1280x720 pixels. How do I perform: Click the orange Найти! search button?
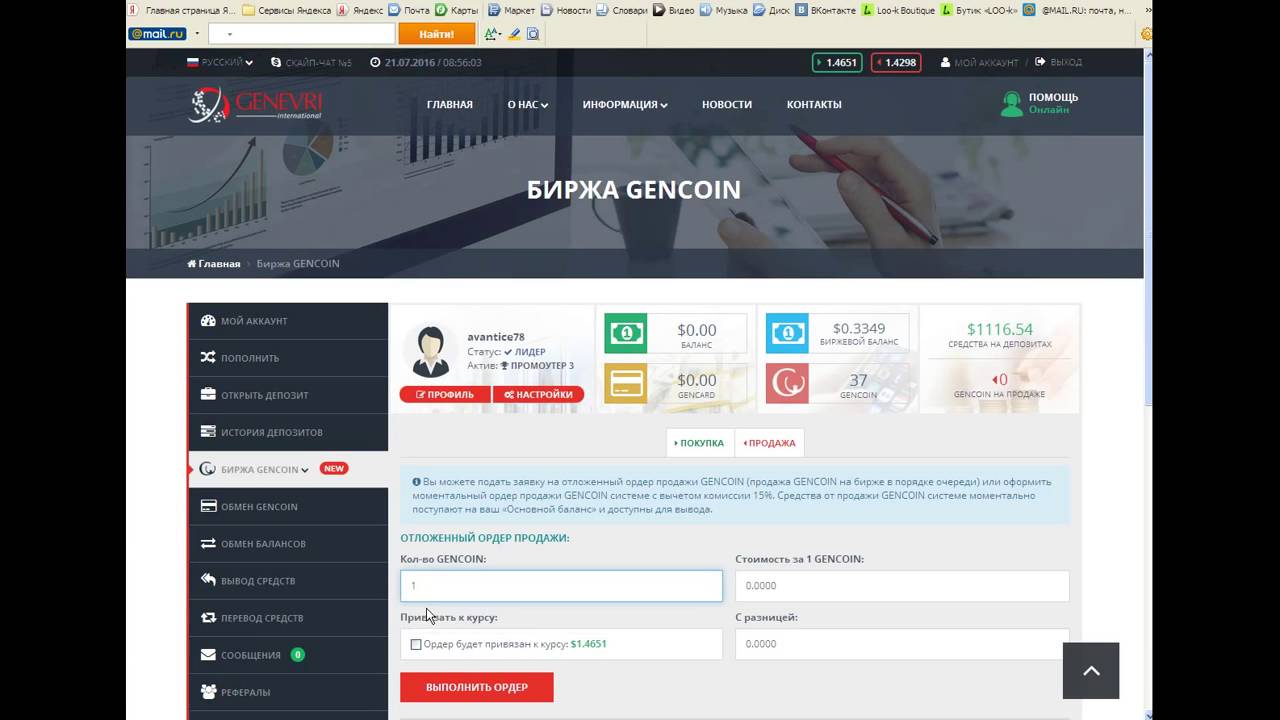point(437,34)
